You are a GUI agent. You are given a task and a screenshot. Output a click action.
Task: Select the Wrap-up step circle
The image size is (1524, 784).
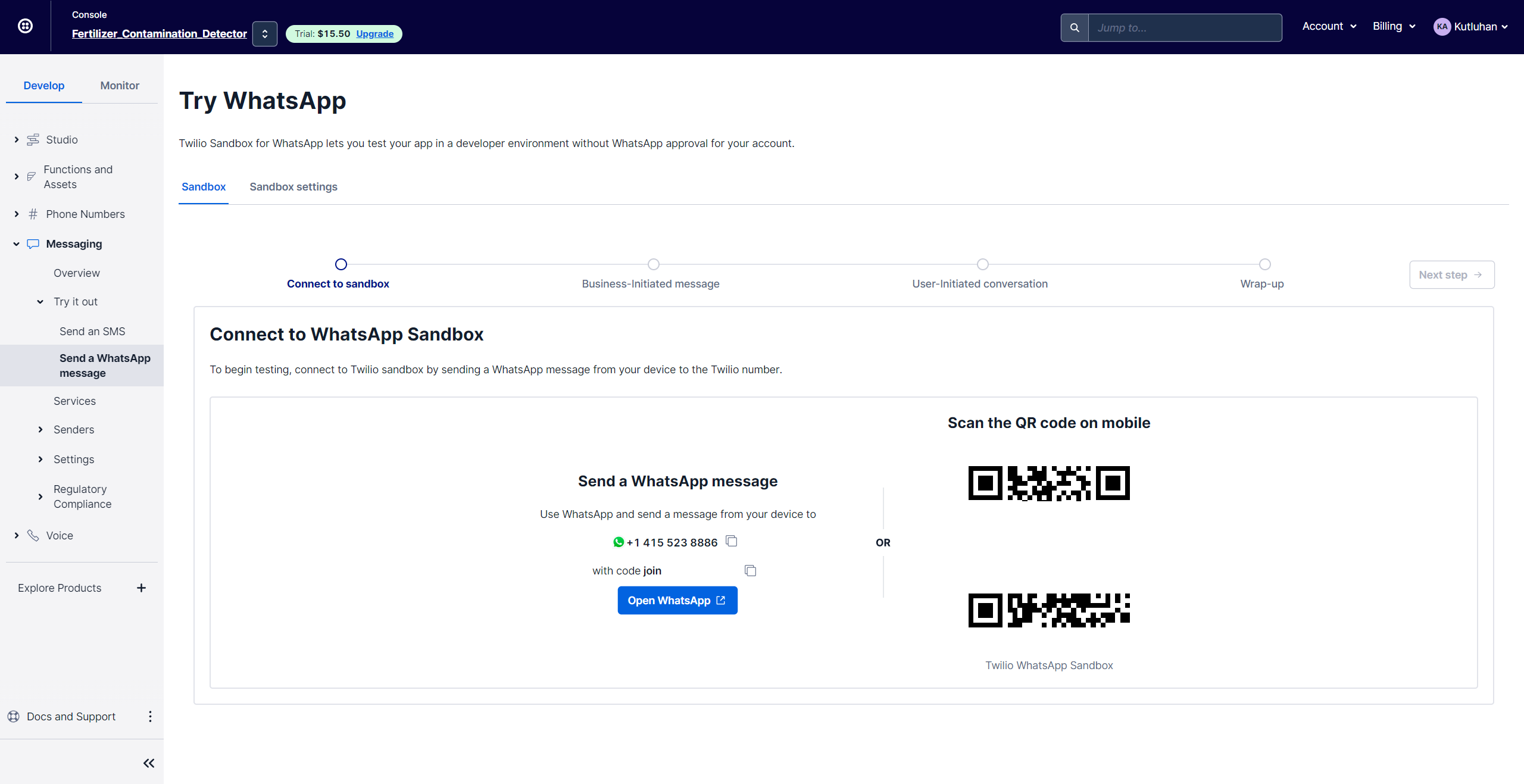1264,264
